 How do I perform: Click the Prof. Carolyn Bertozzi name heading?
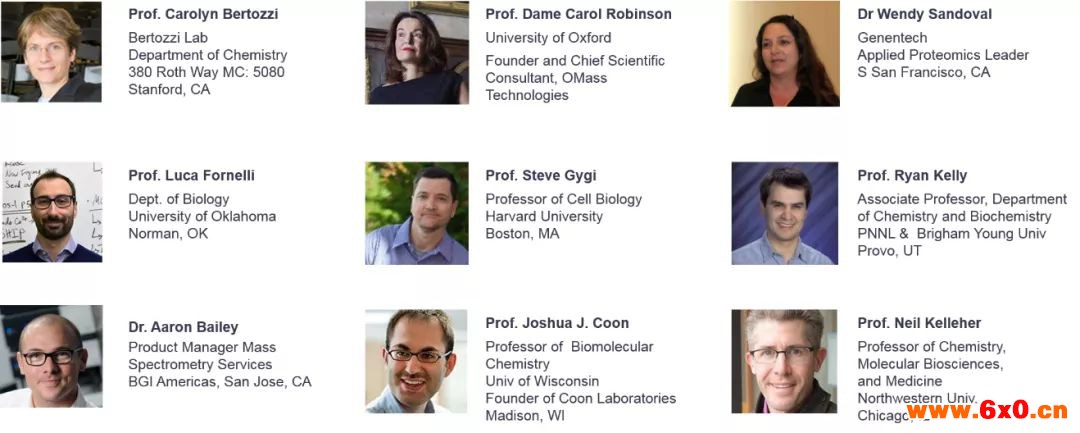[x=203, y=14]
